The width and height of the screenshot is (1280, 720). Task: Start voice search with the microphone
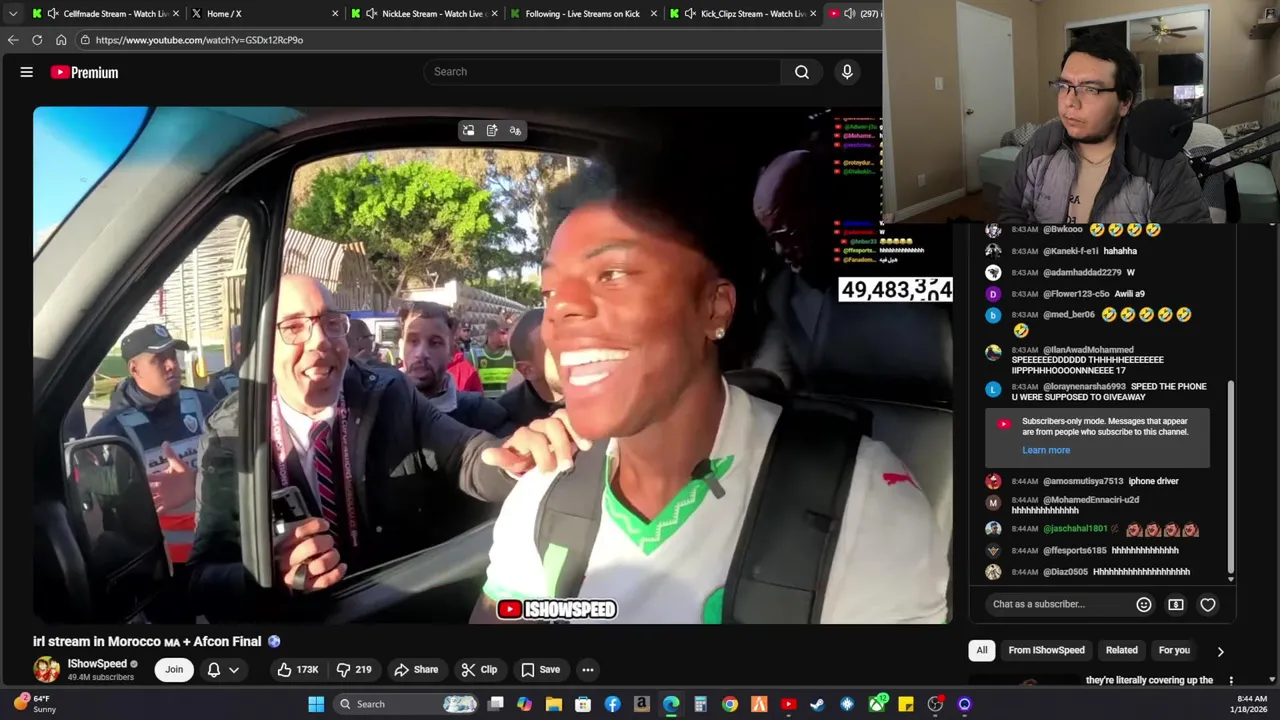click(847, 72)
